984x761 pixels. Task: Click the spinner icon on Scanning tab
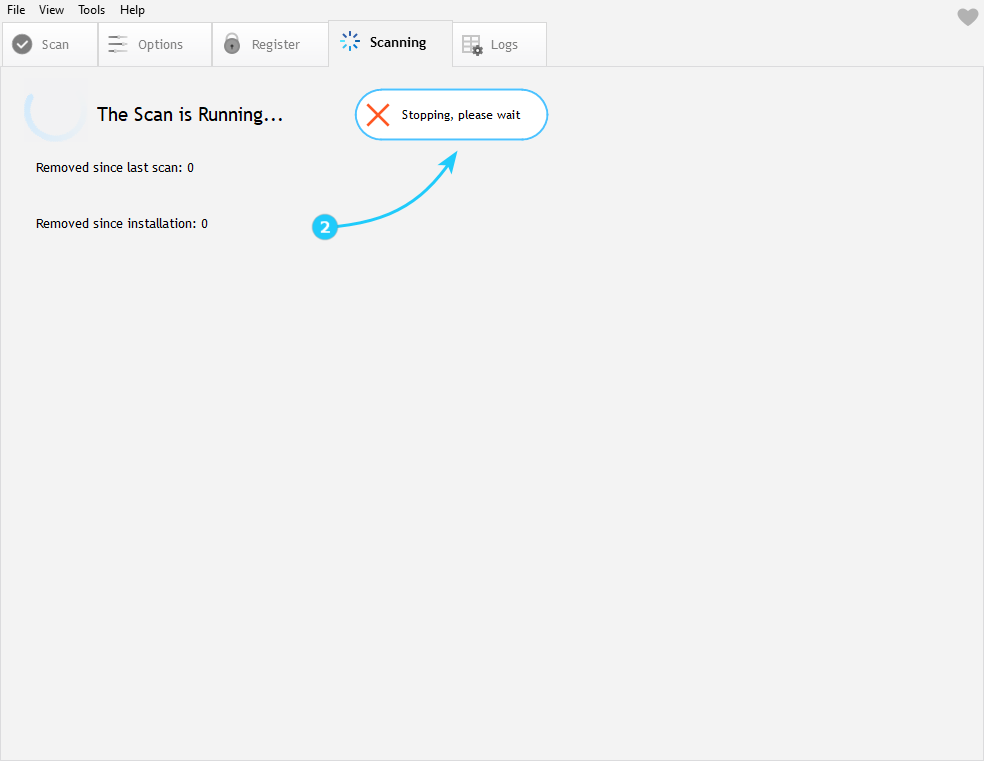pyautogui.click(x=350, y=42)
